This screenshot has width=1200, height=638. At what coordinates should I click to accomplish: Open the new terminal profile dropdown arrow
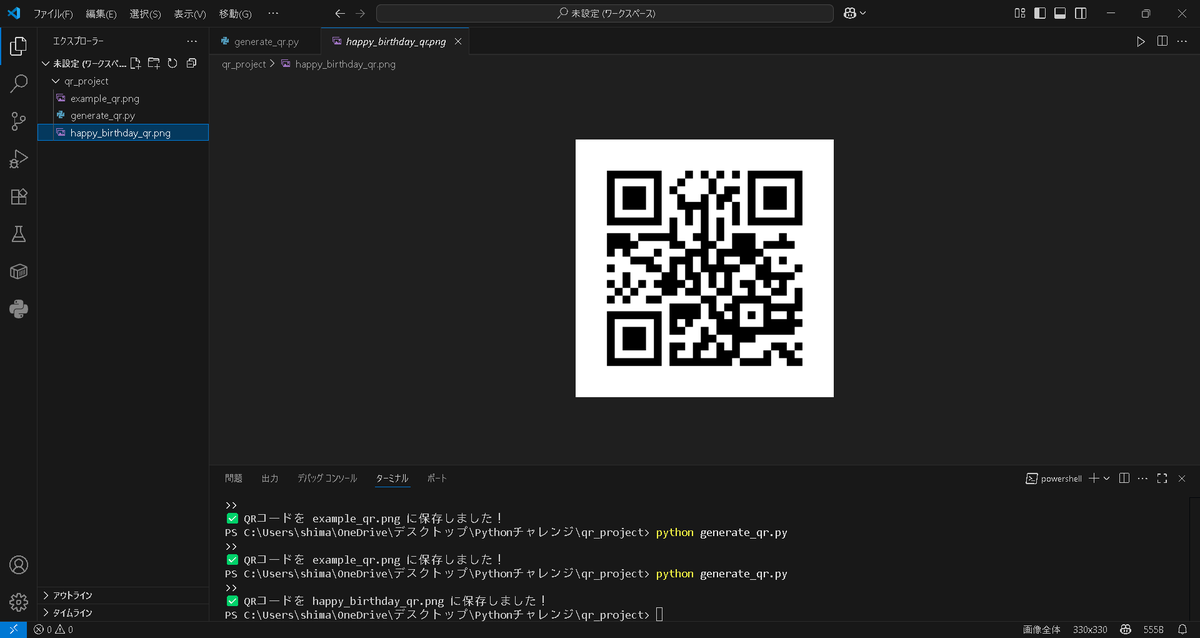click(1107, 479)
